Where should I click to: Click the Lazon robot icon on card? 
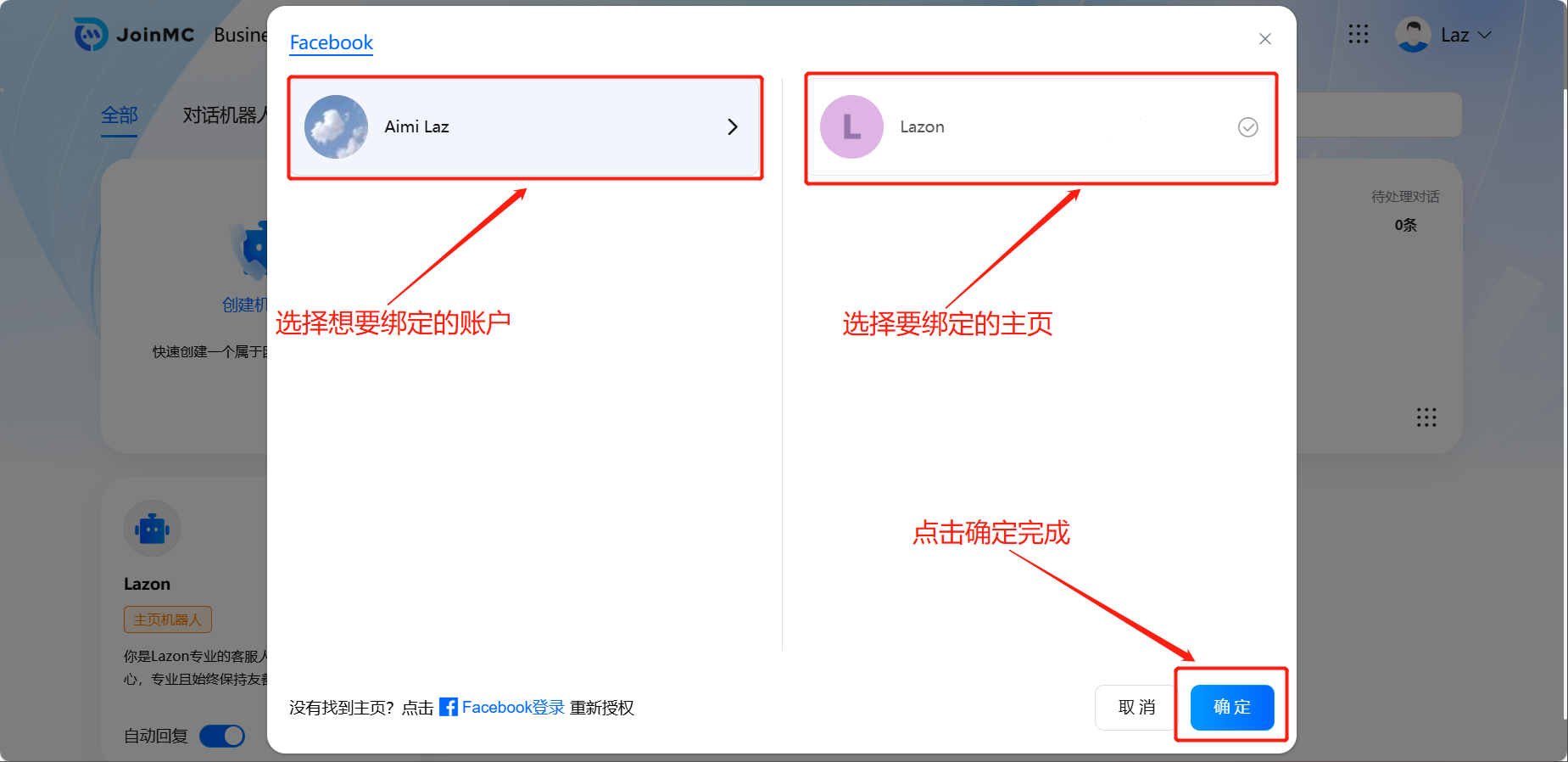tap(153, 529)
